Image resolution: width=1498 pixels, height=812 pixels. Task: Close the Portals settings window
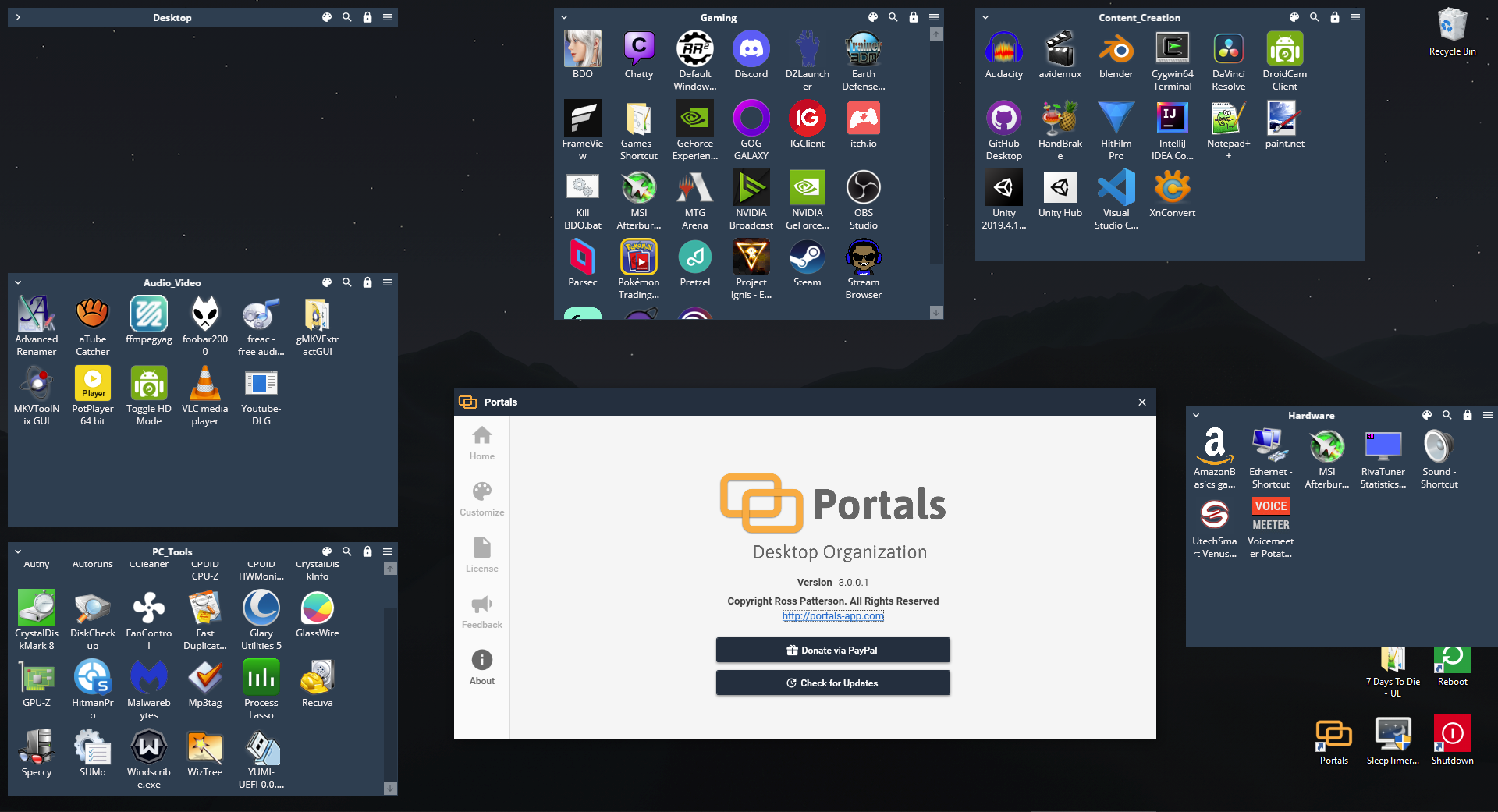click(x=1142, y=402)
